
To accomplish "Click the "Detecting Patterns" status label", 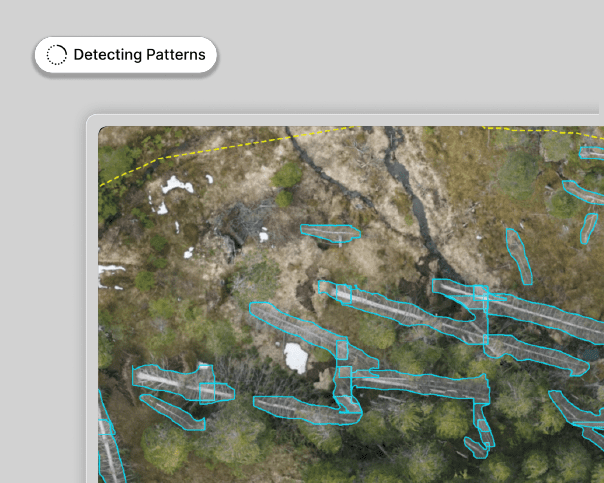I will click(139, 55).
